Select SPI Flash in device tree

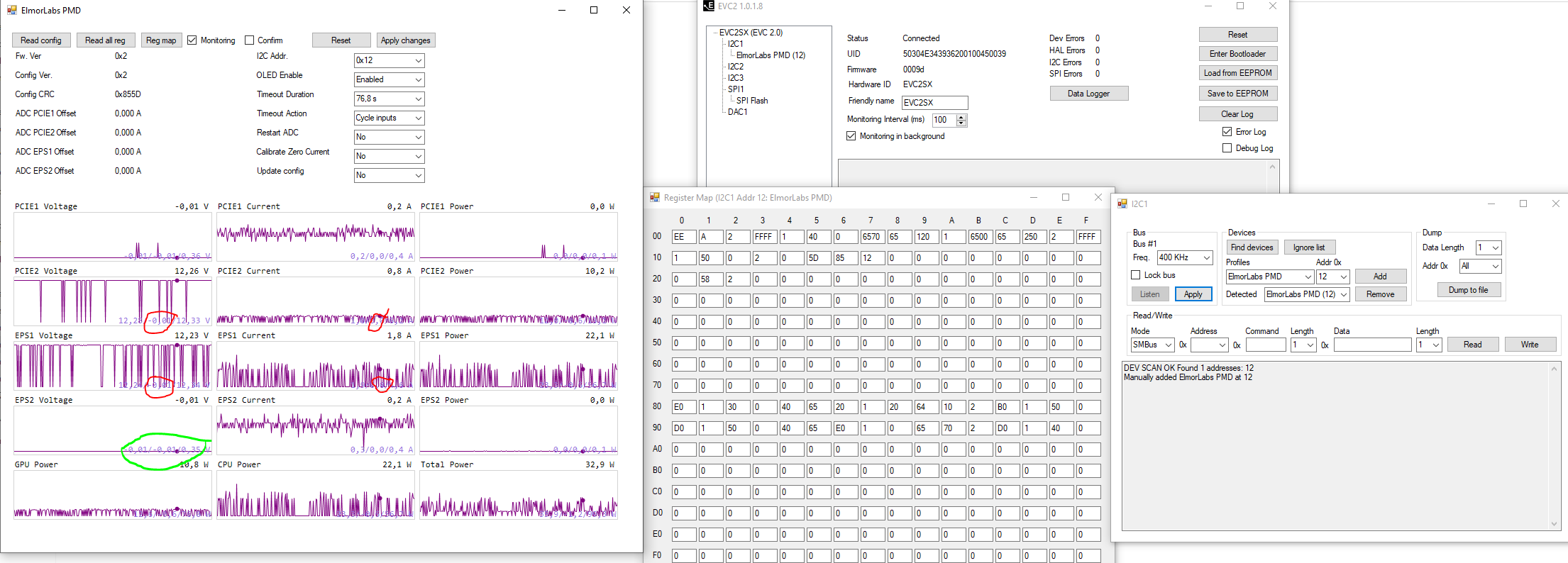coord(751,101)
